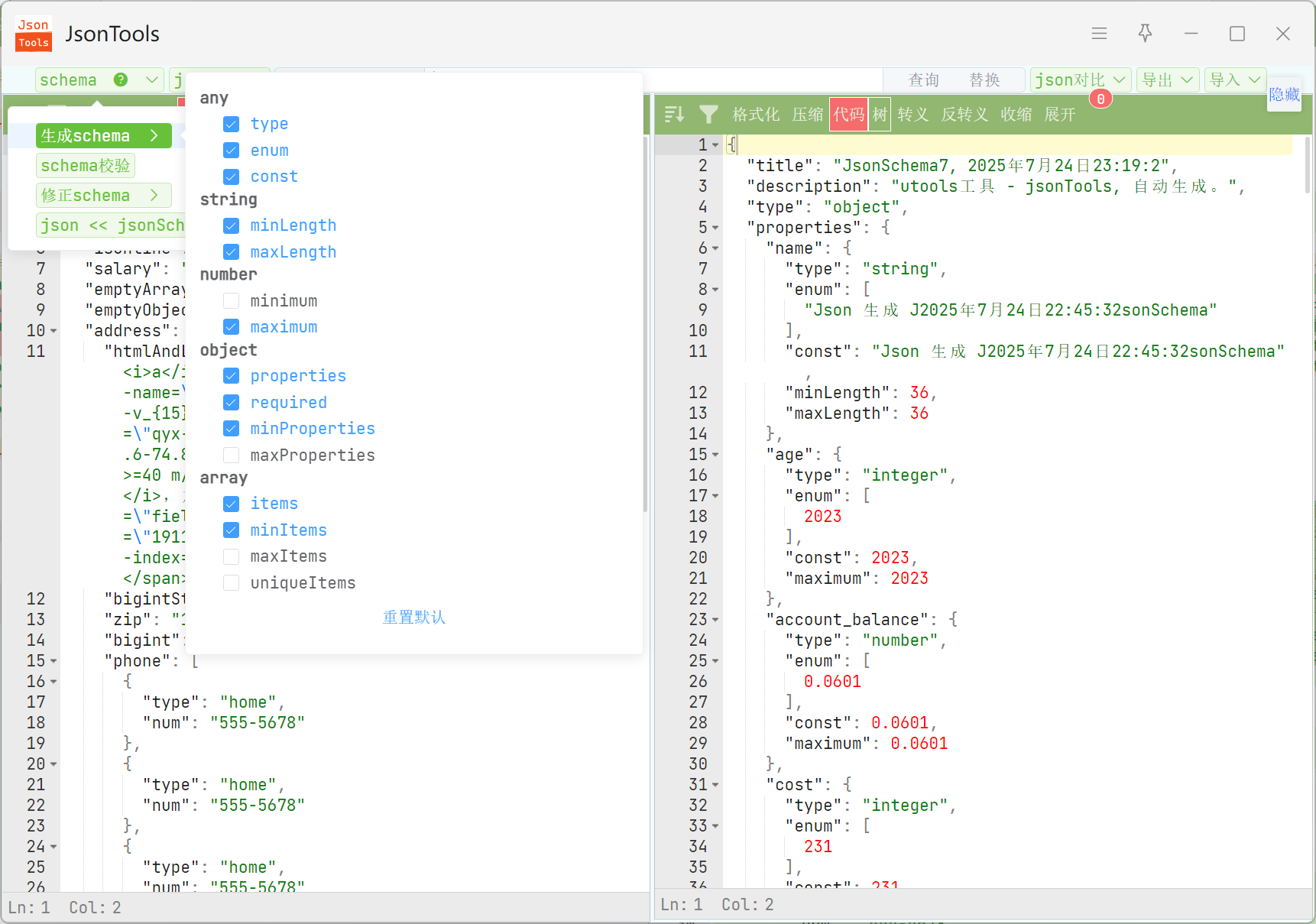Switch to the 树 tree view

pyautogui.click(x=880, y=115)
